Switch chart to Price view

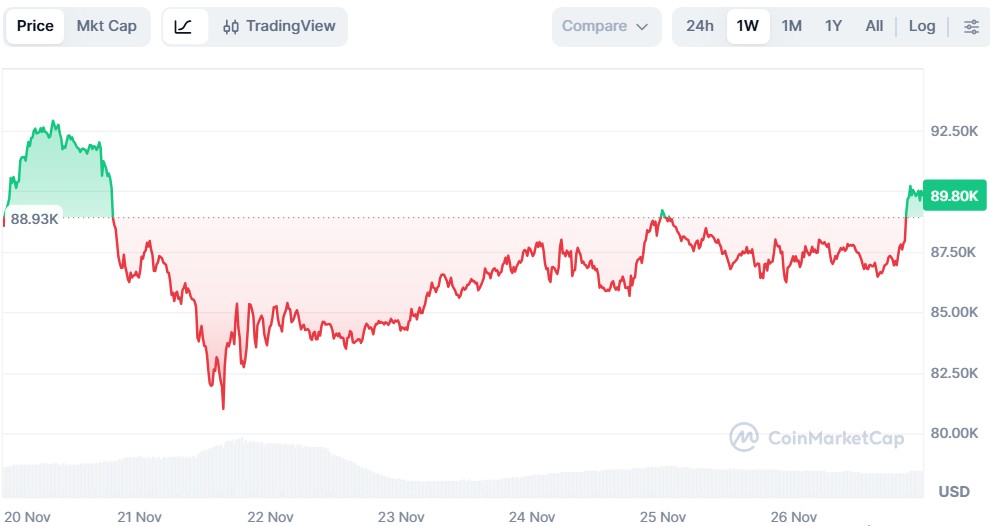tap(35, 27)
